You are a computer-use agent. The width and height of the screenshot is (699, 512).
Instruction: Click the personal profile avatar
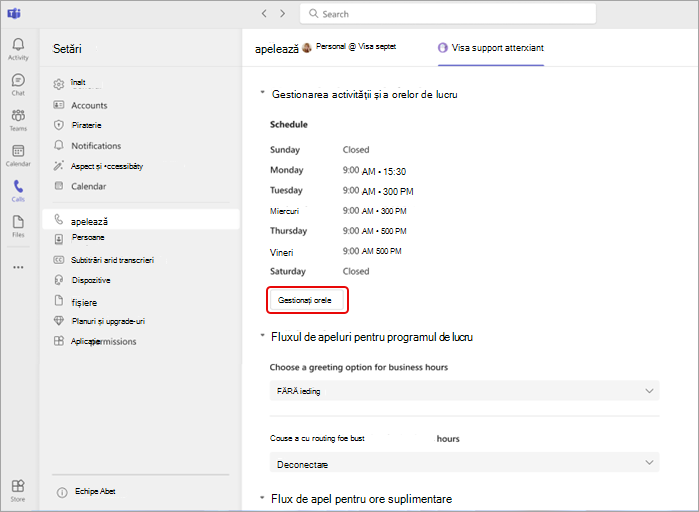pyautogui.click(x=307, y=48)
